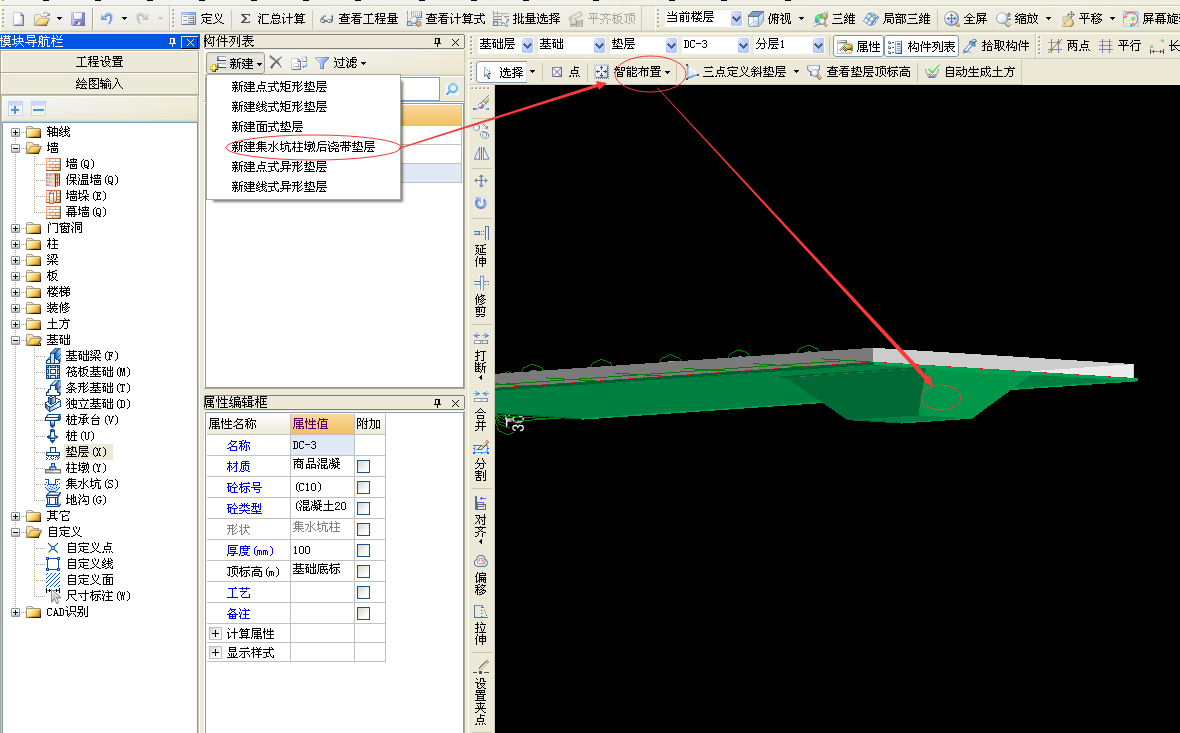Undo the last action
Screen dimensions: 1180x733
tap(107, 18)
